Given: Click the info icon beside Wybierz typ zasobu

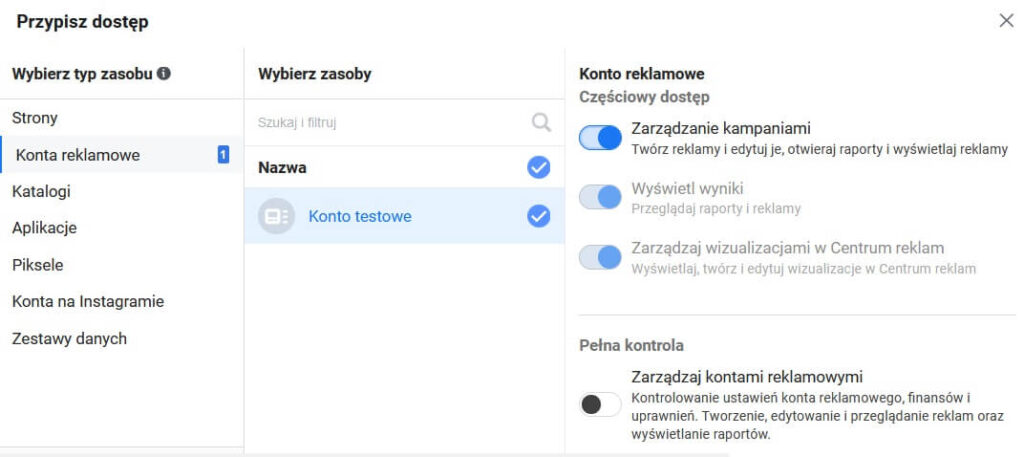Looking at the screenshot, I should coord(164,74).
